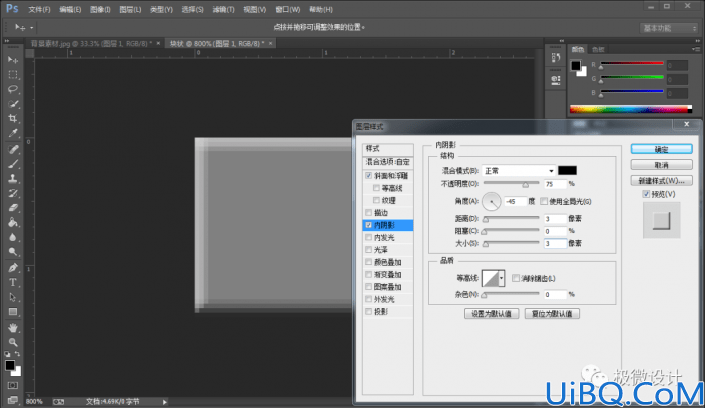The width and height of the screenshot is (705, 408).
Task: Enable 颜色叠加 color overlay checkbox
Action: coord(369,262)
